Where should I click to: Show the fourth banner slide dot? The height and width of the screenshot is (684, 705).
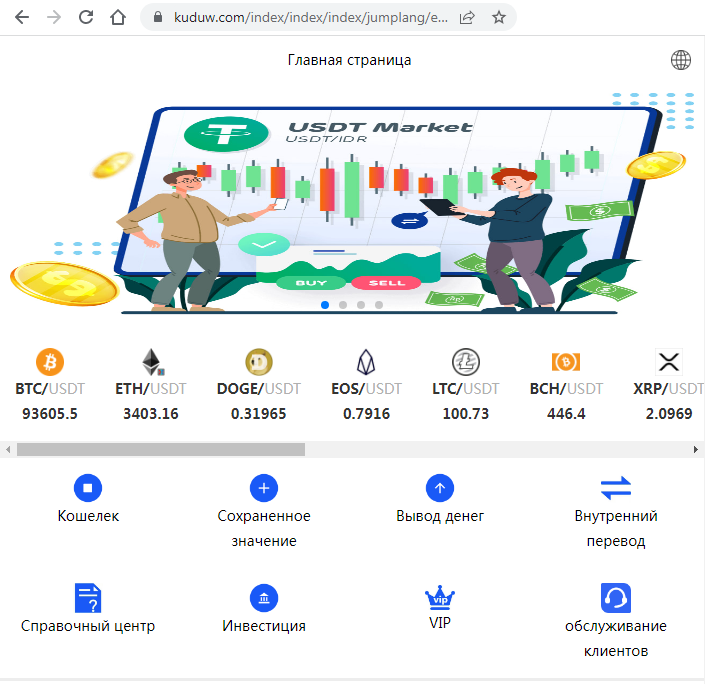tap(379, 305)
